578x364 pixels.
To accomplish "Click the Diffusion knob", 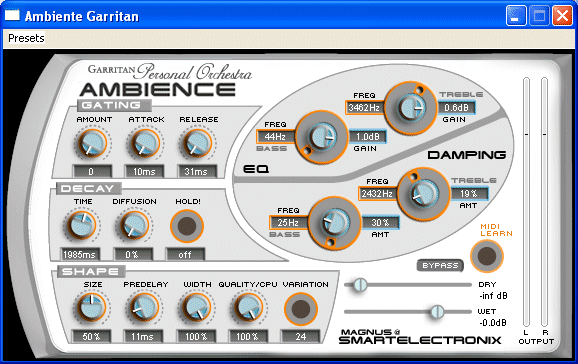I will point(133,225).
